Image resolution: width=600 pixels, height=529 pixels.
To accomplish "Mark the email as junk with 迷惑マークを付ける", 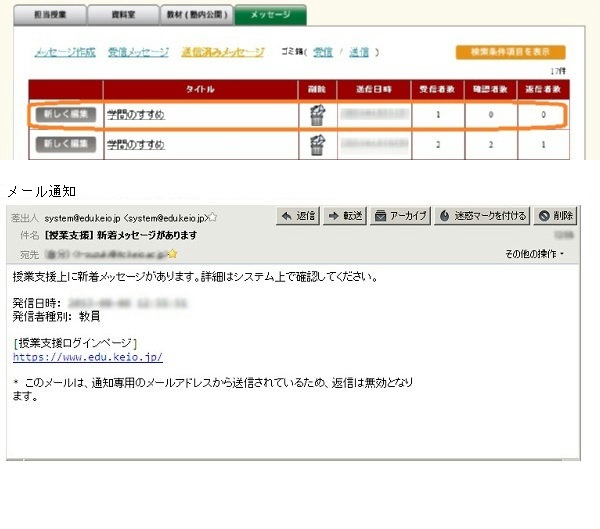I will pyautogui.click(x=482, y=216).
